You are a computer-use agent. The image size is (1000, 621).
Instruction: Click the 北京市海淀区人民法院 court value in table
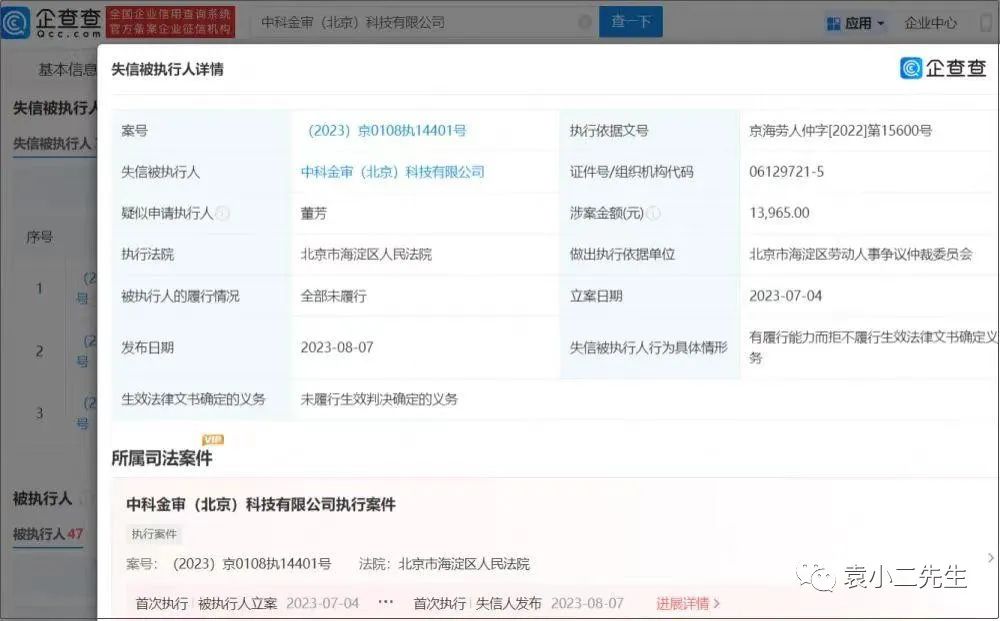[x=366, y=254]
